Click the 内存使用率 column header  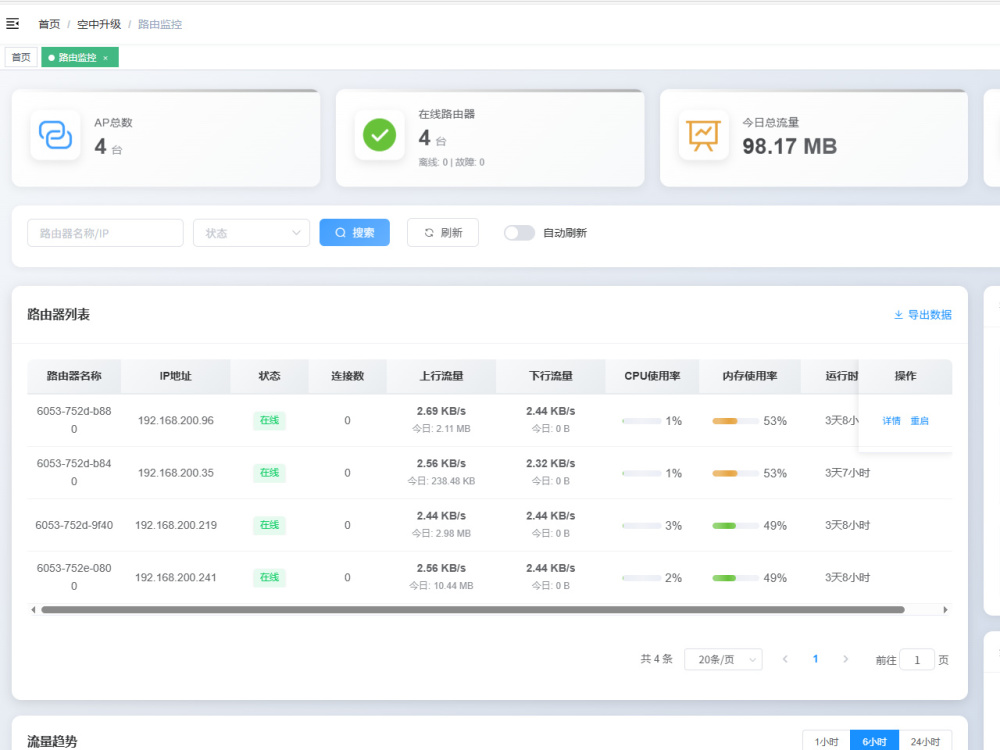pyautogui.click(x=749, y=376)
